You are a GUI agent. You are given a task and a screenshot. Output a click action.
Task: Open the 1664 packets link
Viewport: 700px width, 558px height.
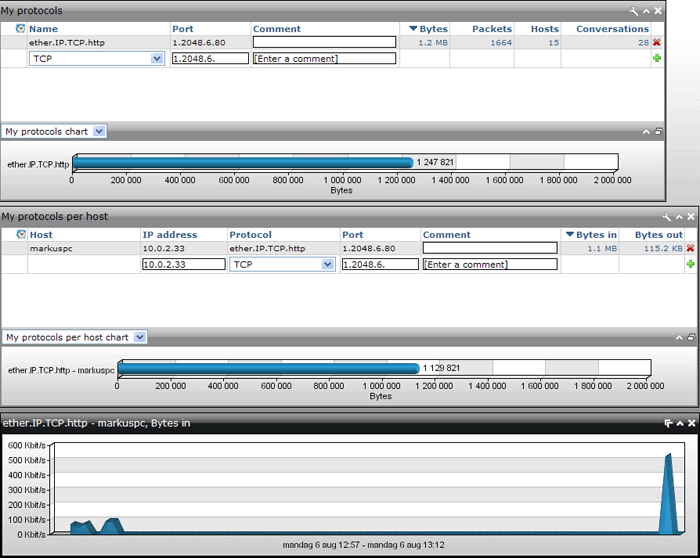pyautogui.click(x=501, y=43)
